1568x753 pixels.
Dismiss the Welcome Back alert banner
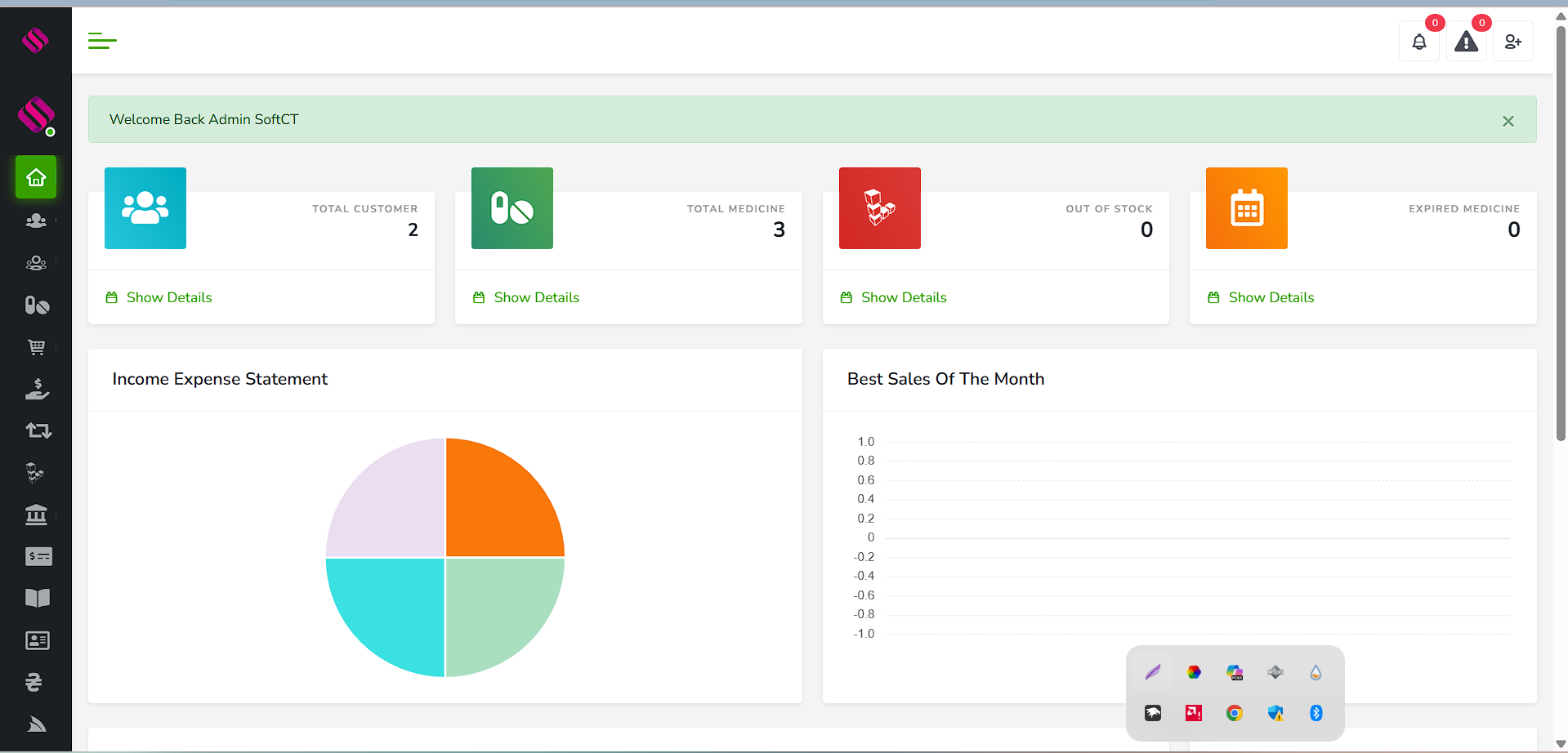[1508, 121]
